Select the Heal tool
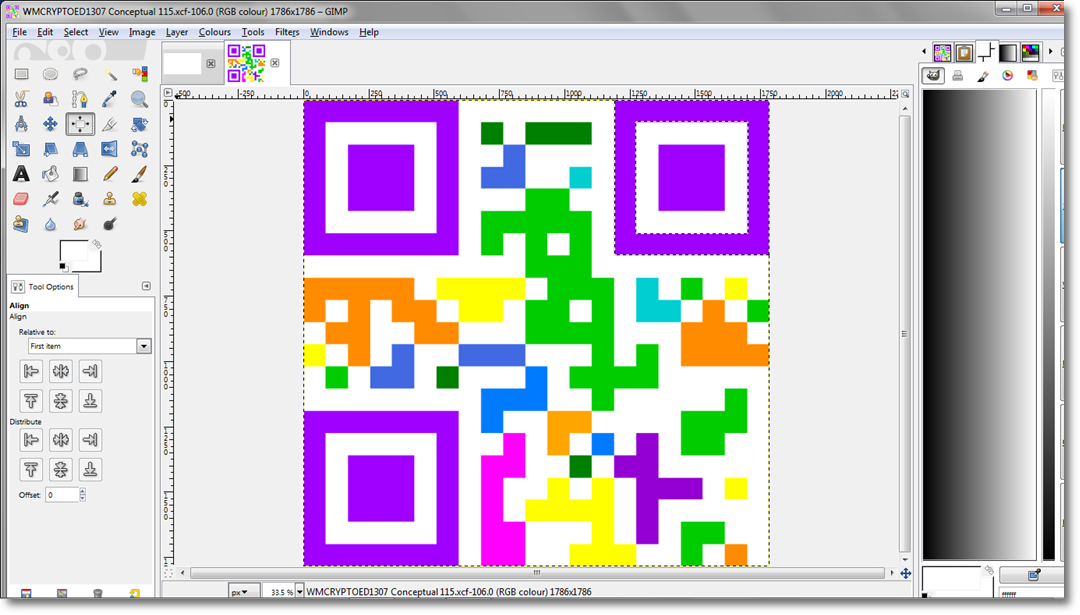The image size is (1080, 615). (x=140, y=199)
